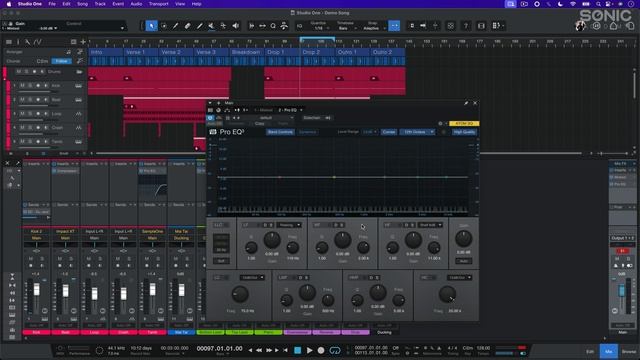This screenshot has height=360, width=640.
Task: Select the Paint tool
Action: pyautogui.click(x=200, y=26)
